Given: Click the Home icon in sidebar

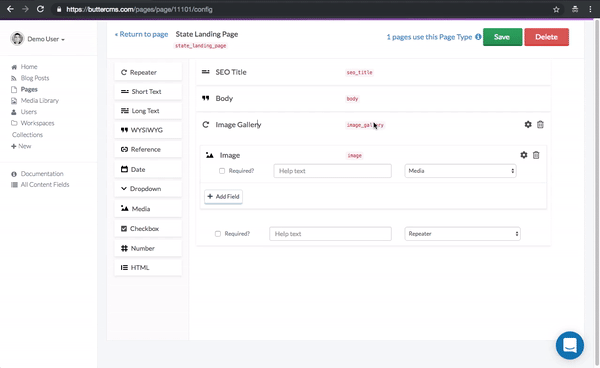Looking at the screenshot, I should pyautogui.click(x=14, y=67).
